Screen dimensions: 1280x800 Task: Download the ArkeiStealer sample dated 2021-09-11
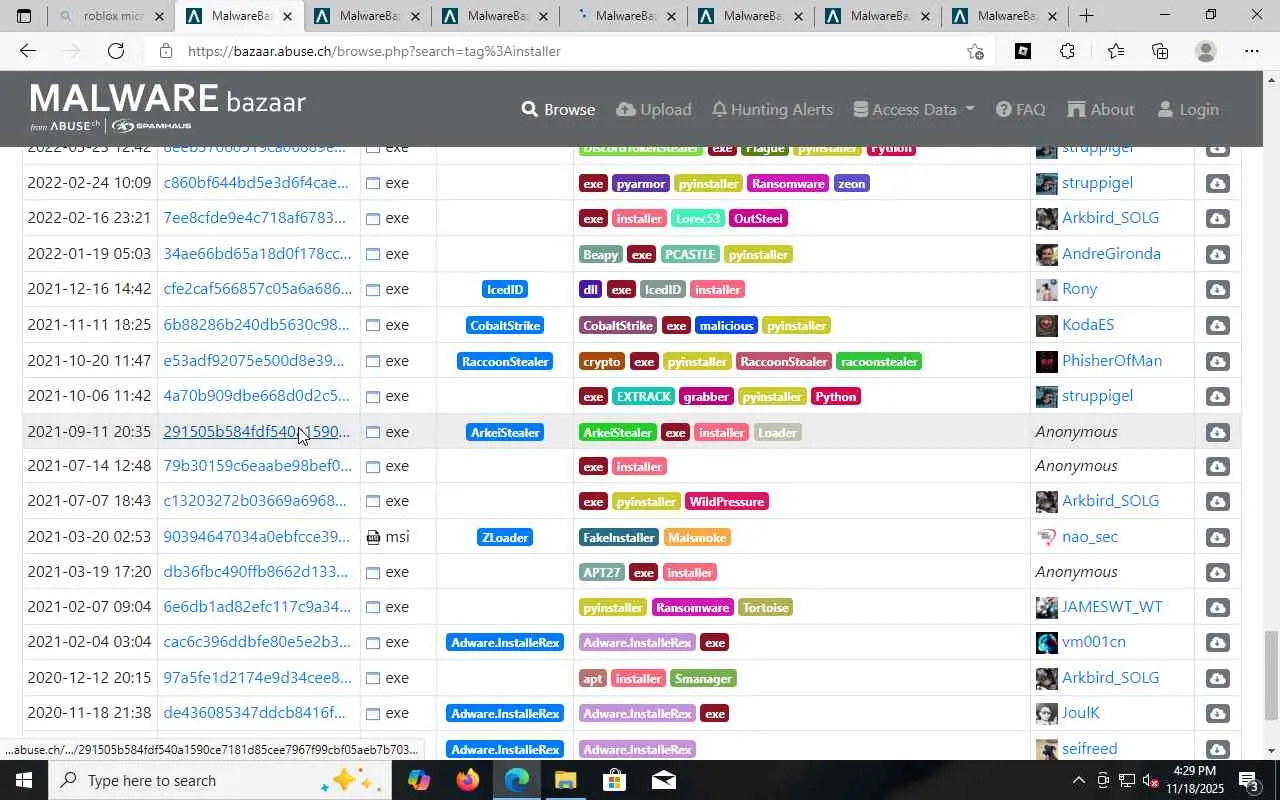point(1217,433)
